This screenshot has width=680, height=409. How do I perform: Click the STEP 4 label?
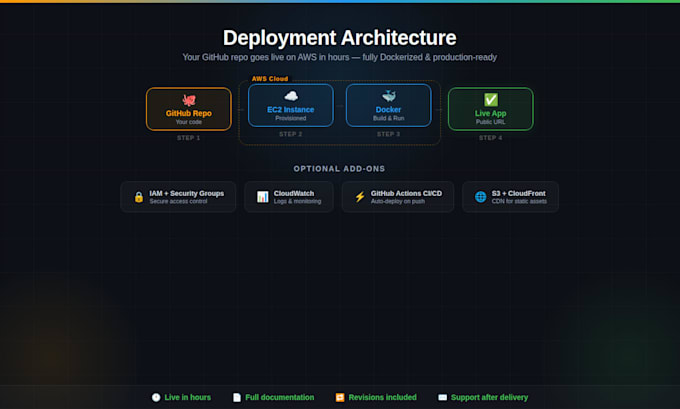coord(490,138)
